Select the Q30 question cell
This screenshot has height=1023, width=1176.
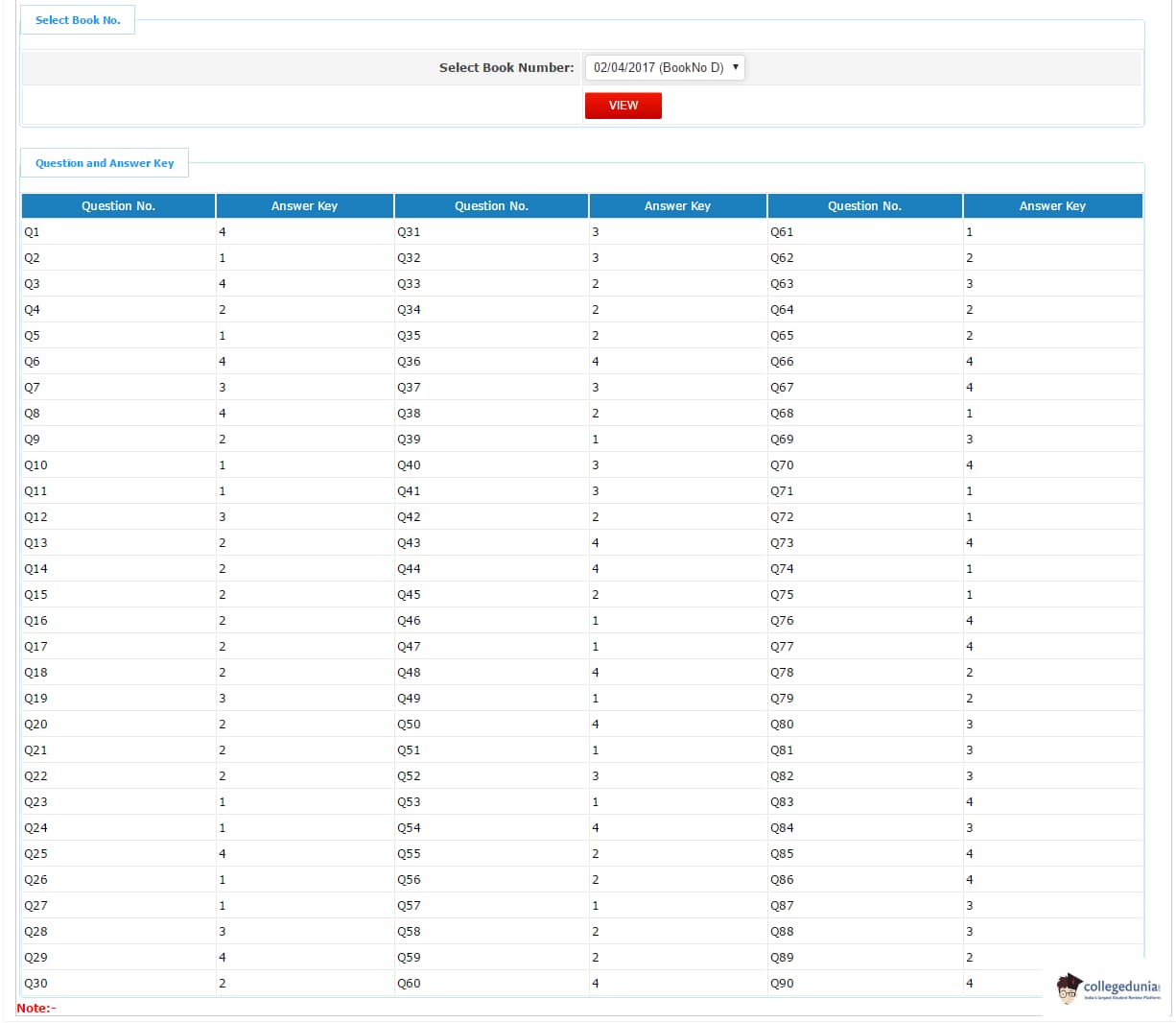pos(35,984)
